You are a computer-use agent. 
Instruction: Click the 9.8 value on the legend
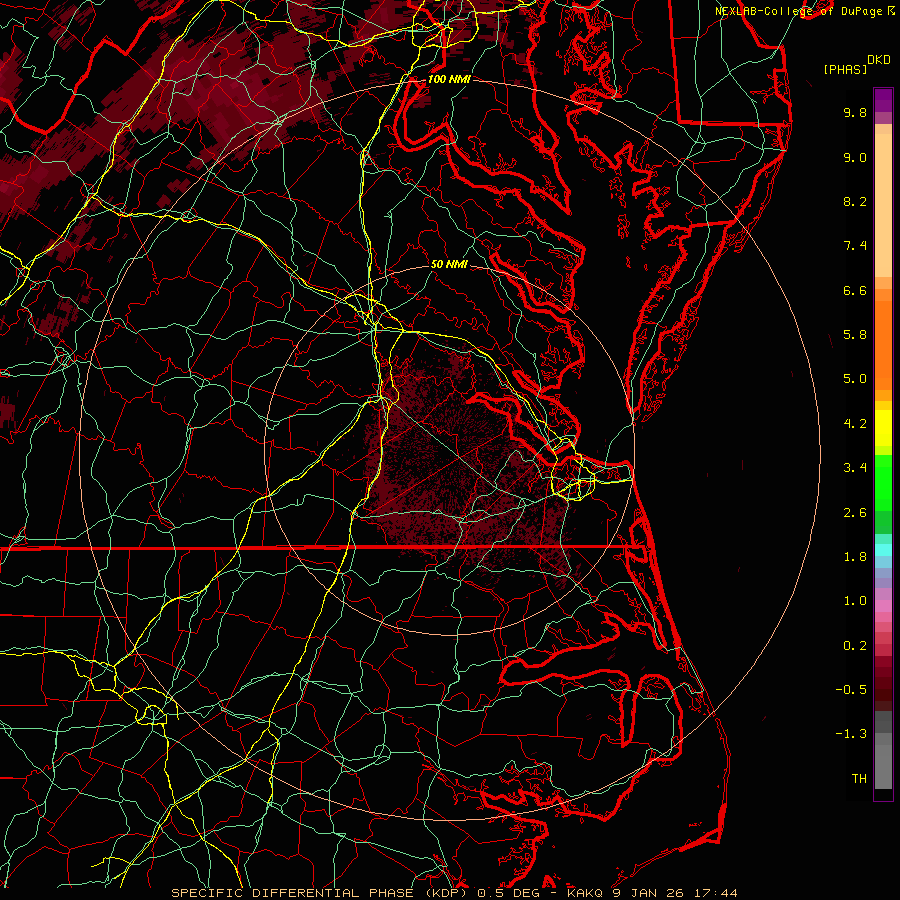click(x=855, y=112)
